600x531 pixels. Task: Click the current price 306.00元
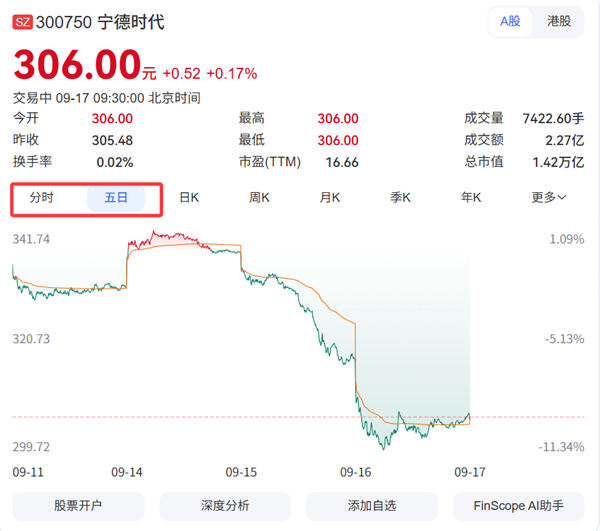pyautogui.click(x=85, y=65)
